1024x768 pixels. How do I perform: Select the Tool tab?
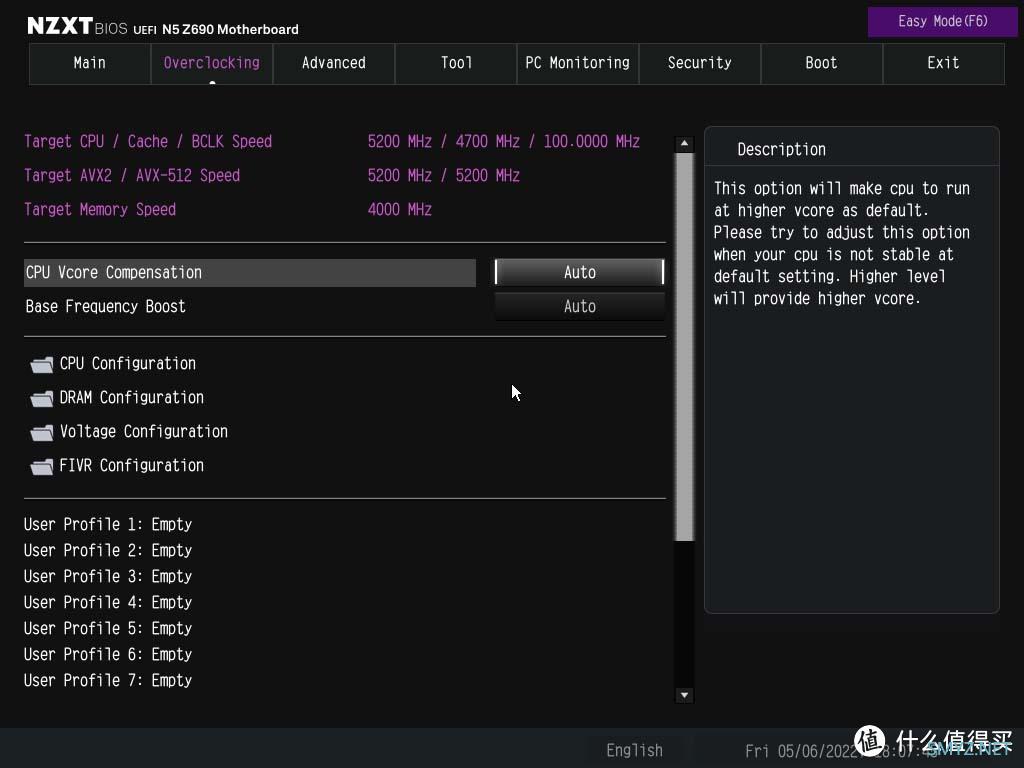coord(456,63)
